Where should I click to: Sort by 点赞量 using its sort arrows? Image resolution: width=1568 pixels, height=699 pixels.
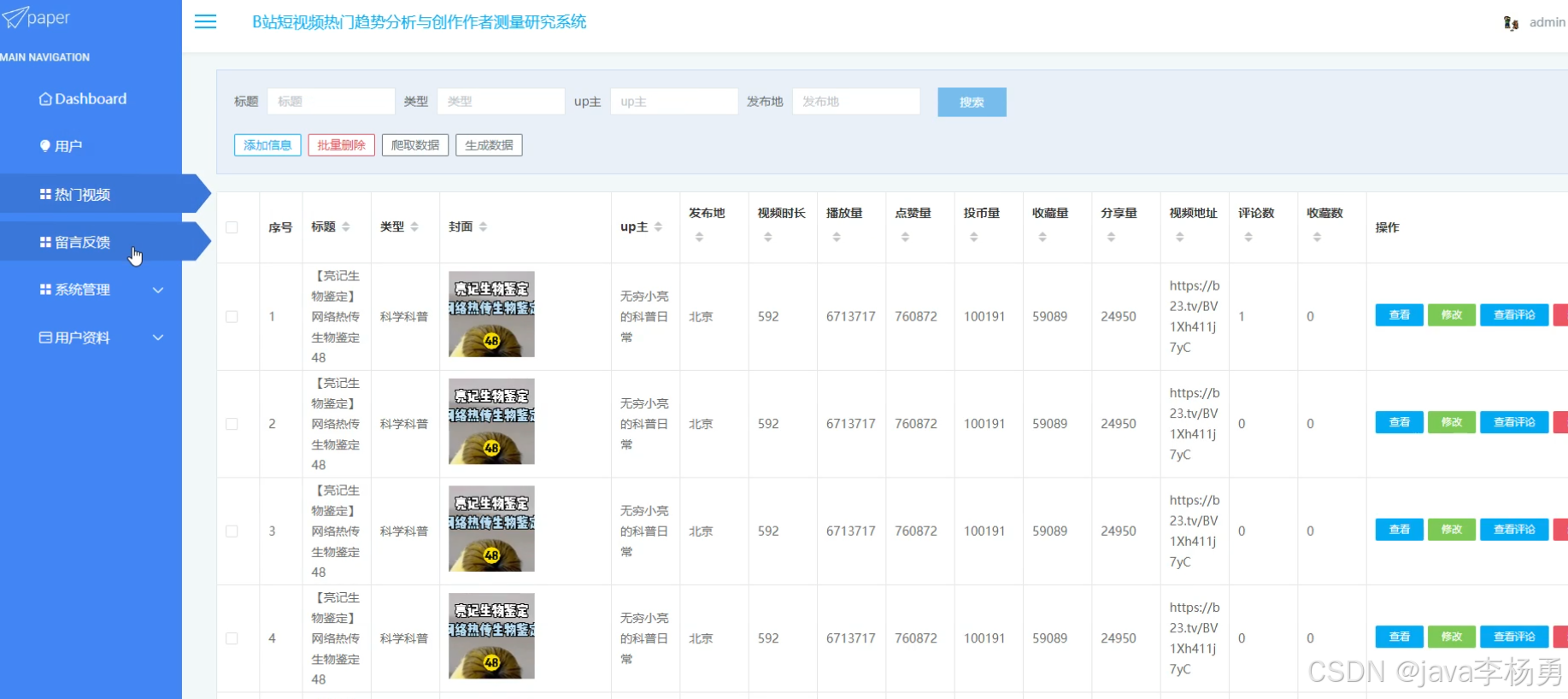905,237
